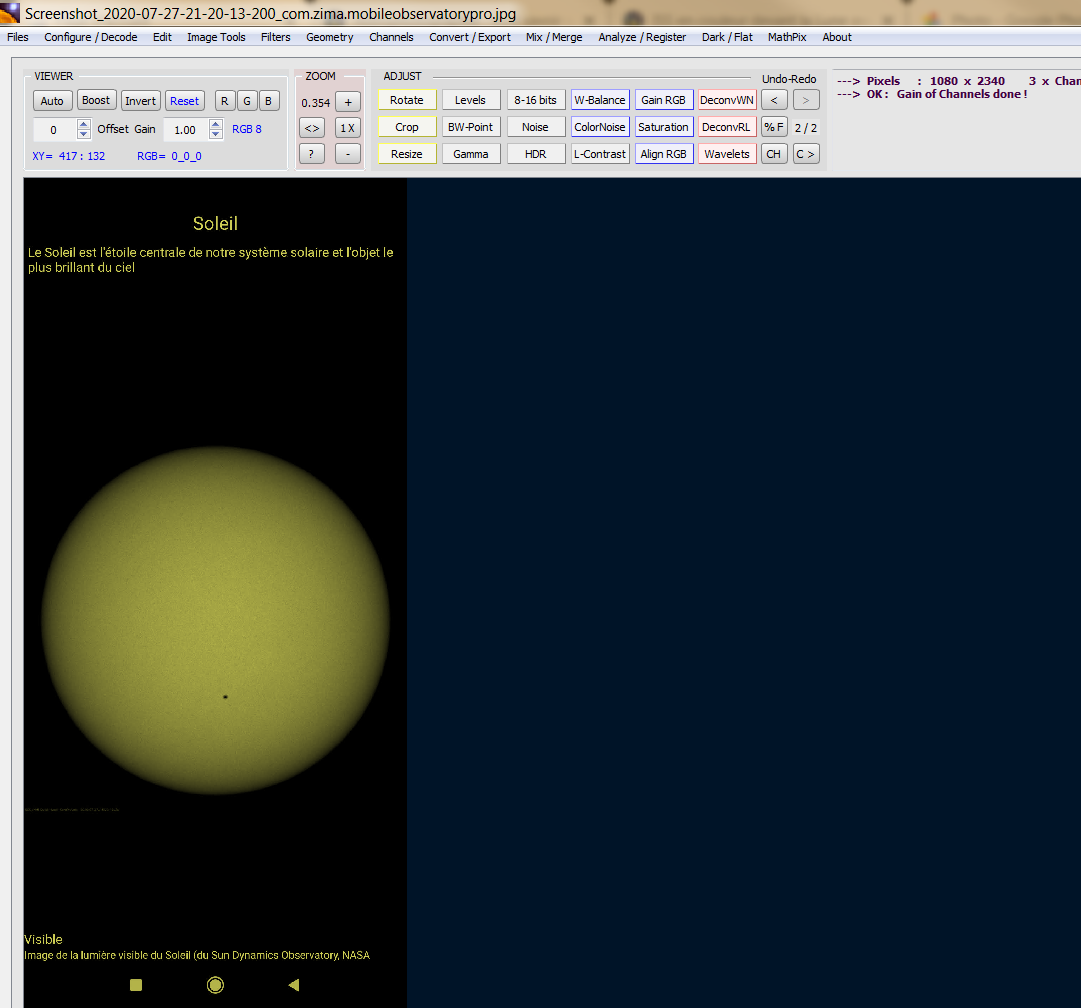Decrease Gain with down arrow
This screenshot has height=1008, width=1081.
click(x=216, y=134)
